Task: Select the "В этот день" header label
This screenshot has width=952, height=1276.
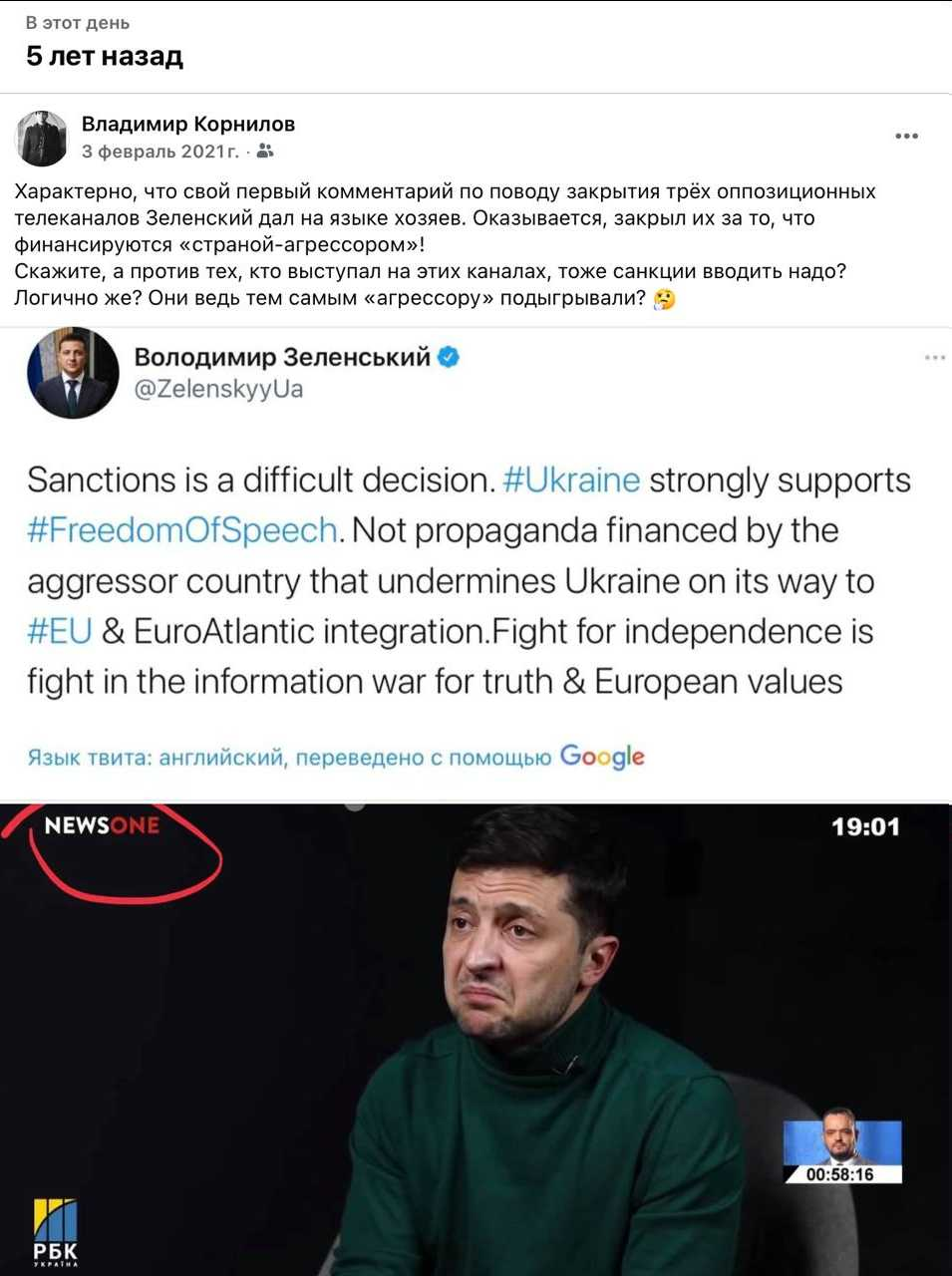Action: [x=78, y=23]
